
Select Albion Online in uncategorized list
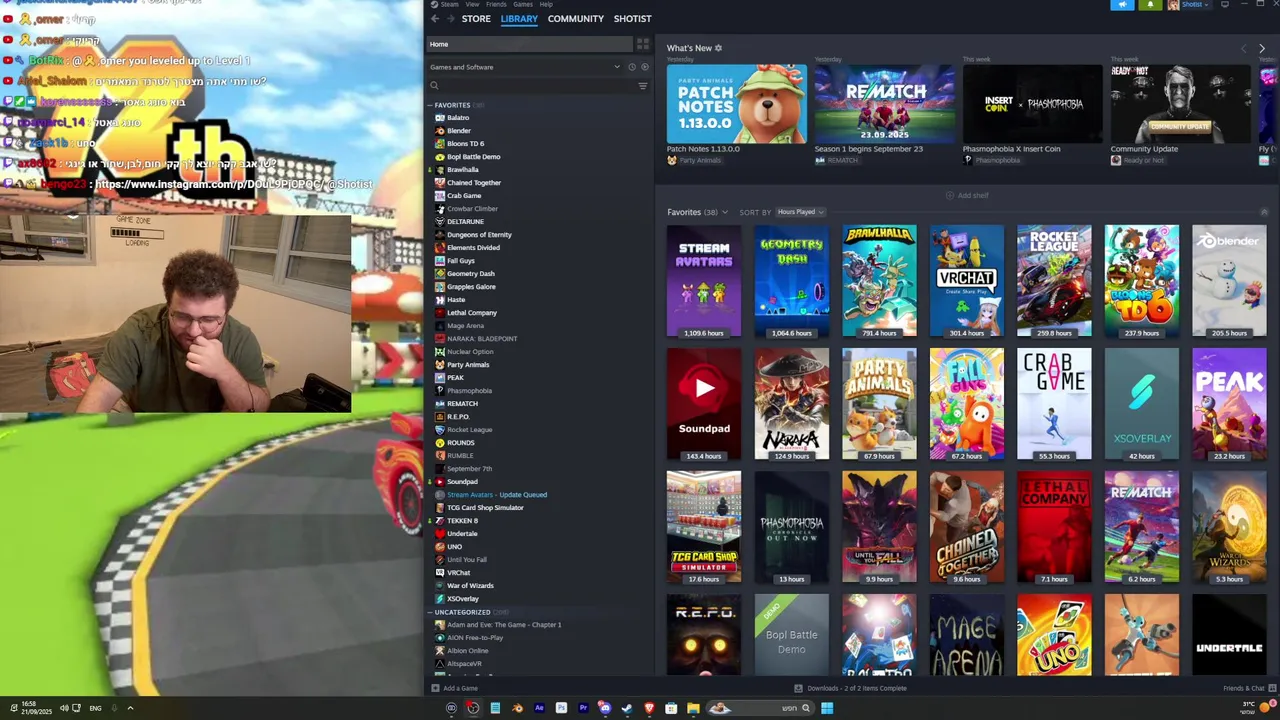pos(467,651)
